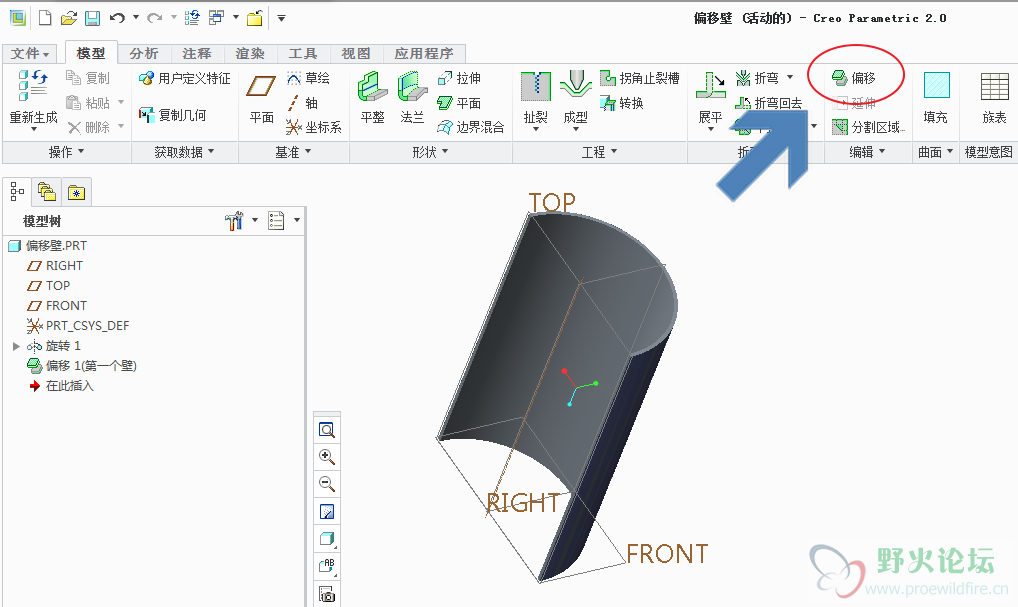Image resolution: width=1018 pixels, height=607 pixels.
Task: Expand the 曲面 surfaces group dropdown
Action: tap(936, 152)
